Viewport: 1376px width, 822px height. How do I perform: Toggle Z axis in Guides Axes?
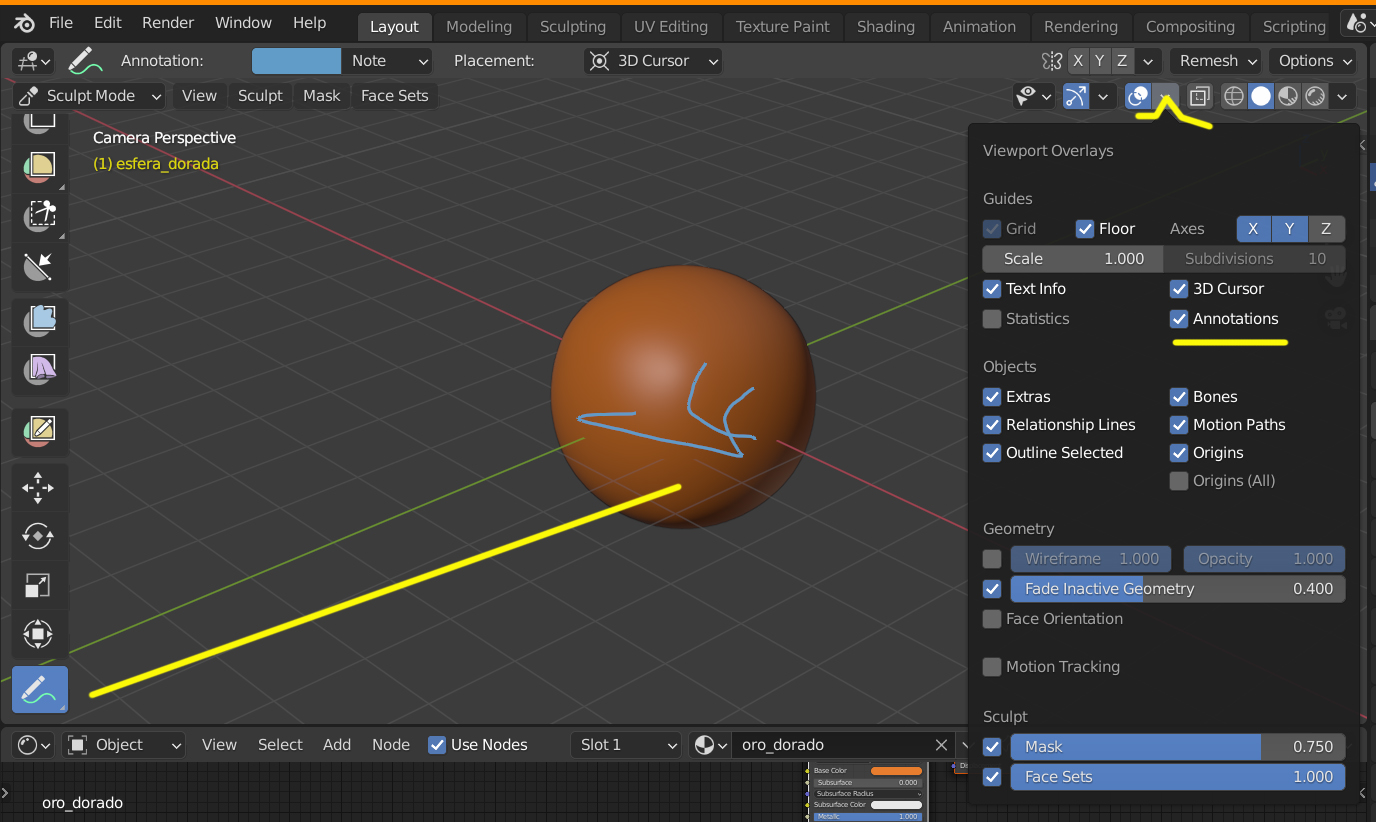click(x=1326, y=229)
